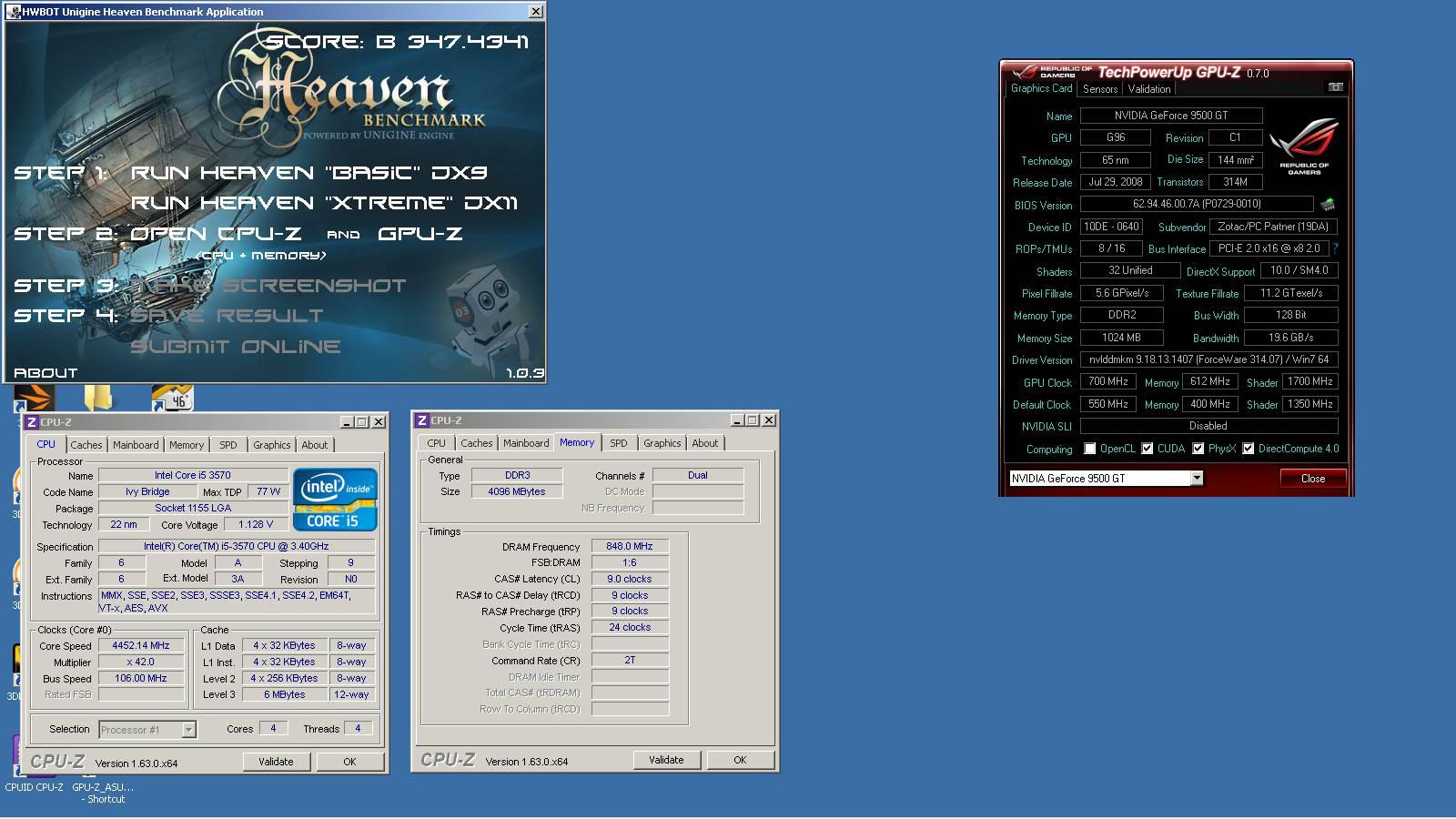Click the Bus Interface question mark in GPU-Z
Viewport: 1456px width, 819px height.
[1335, 248]
